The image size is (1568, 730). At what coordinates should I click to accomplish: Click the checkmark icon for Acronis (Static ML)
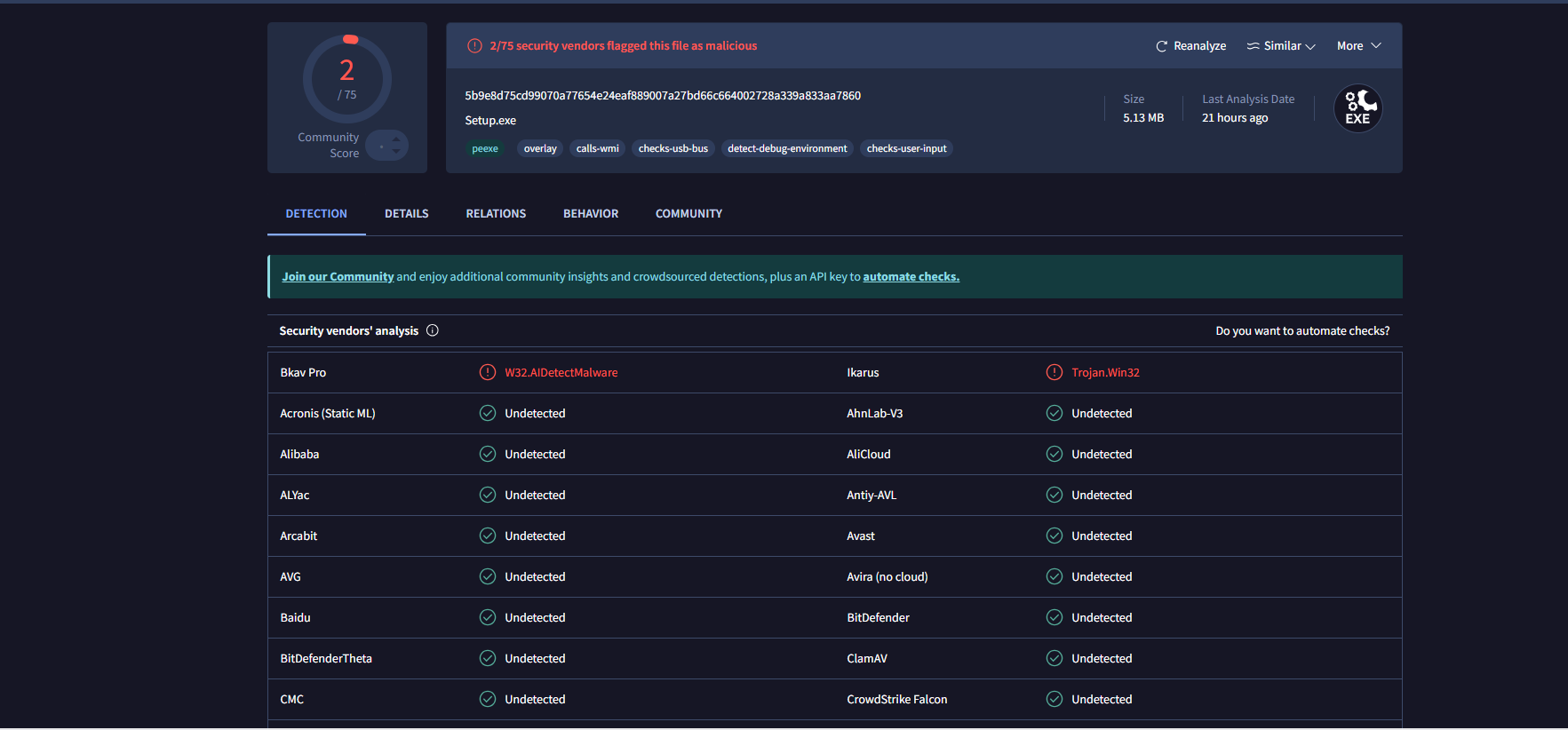(488, 413)
